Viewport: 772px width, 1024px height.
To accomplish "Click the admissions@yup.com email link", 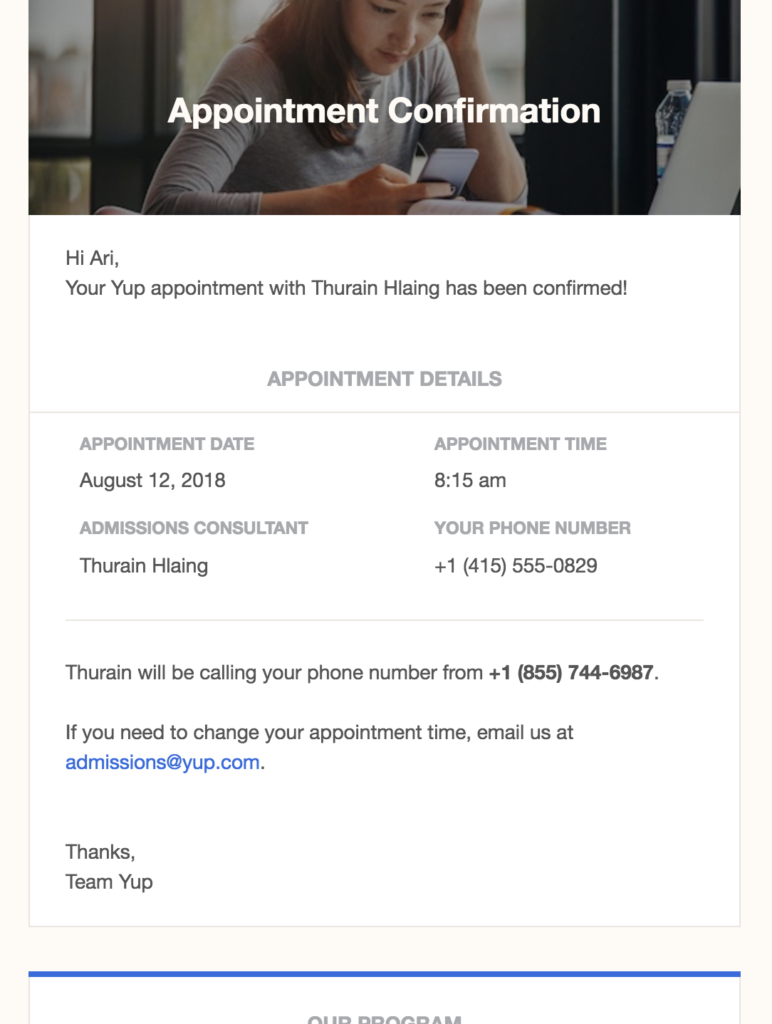I will point(163,762).
